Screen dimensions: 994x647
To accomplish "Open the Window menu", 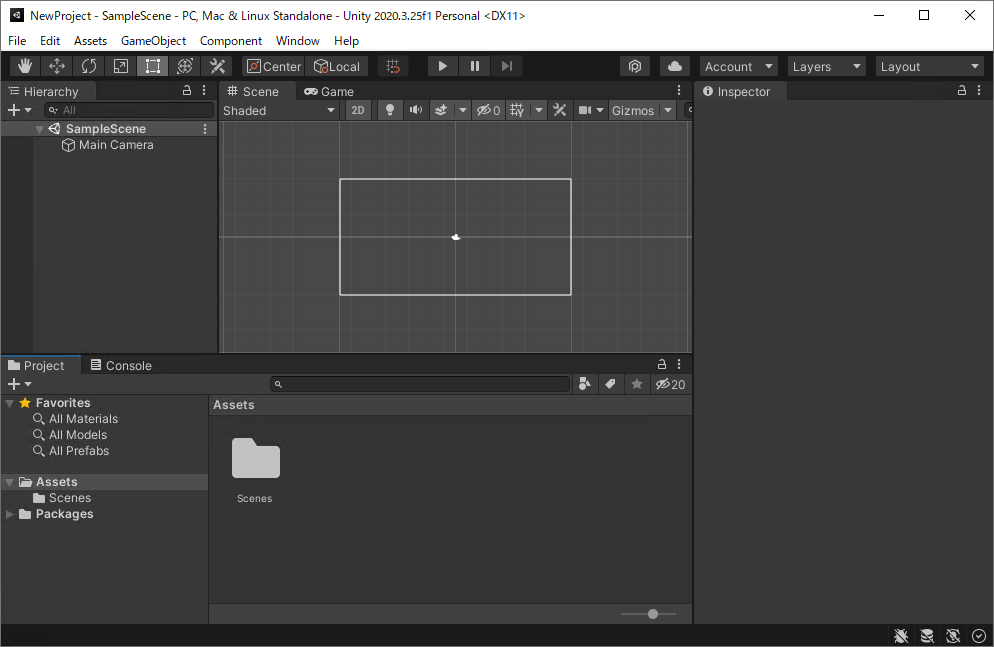I will click(x=297, y=41).
